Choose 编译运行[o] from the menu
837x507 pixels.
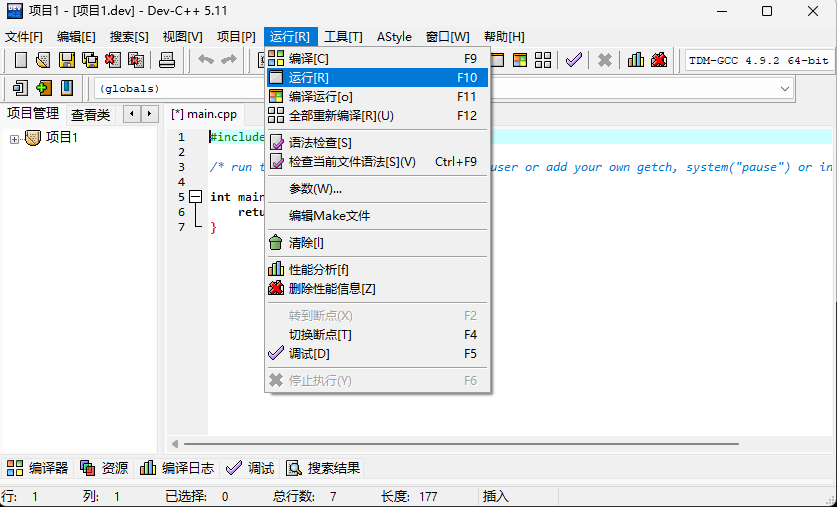[x=377, y=97]
